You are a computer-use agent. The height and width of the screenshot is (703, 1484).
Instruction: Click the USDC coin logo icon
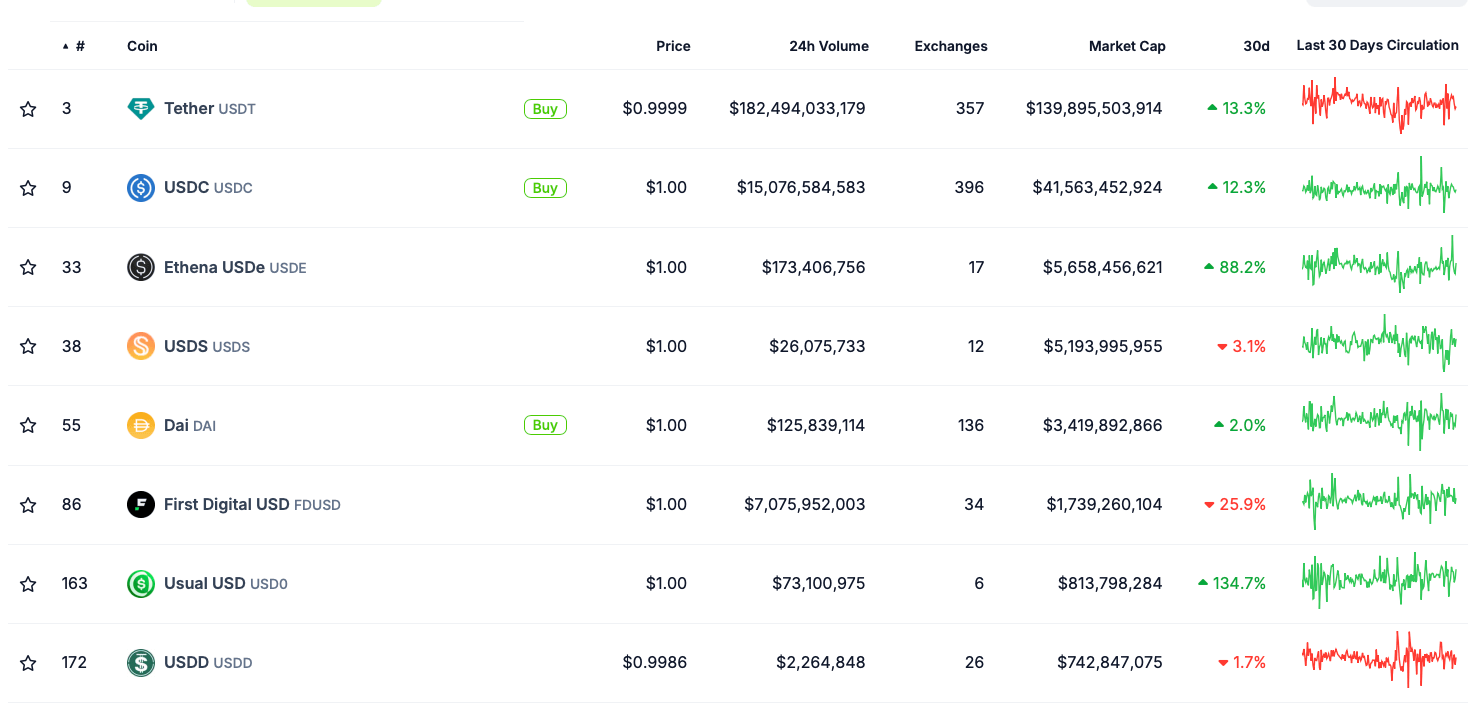[141, 188]
